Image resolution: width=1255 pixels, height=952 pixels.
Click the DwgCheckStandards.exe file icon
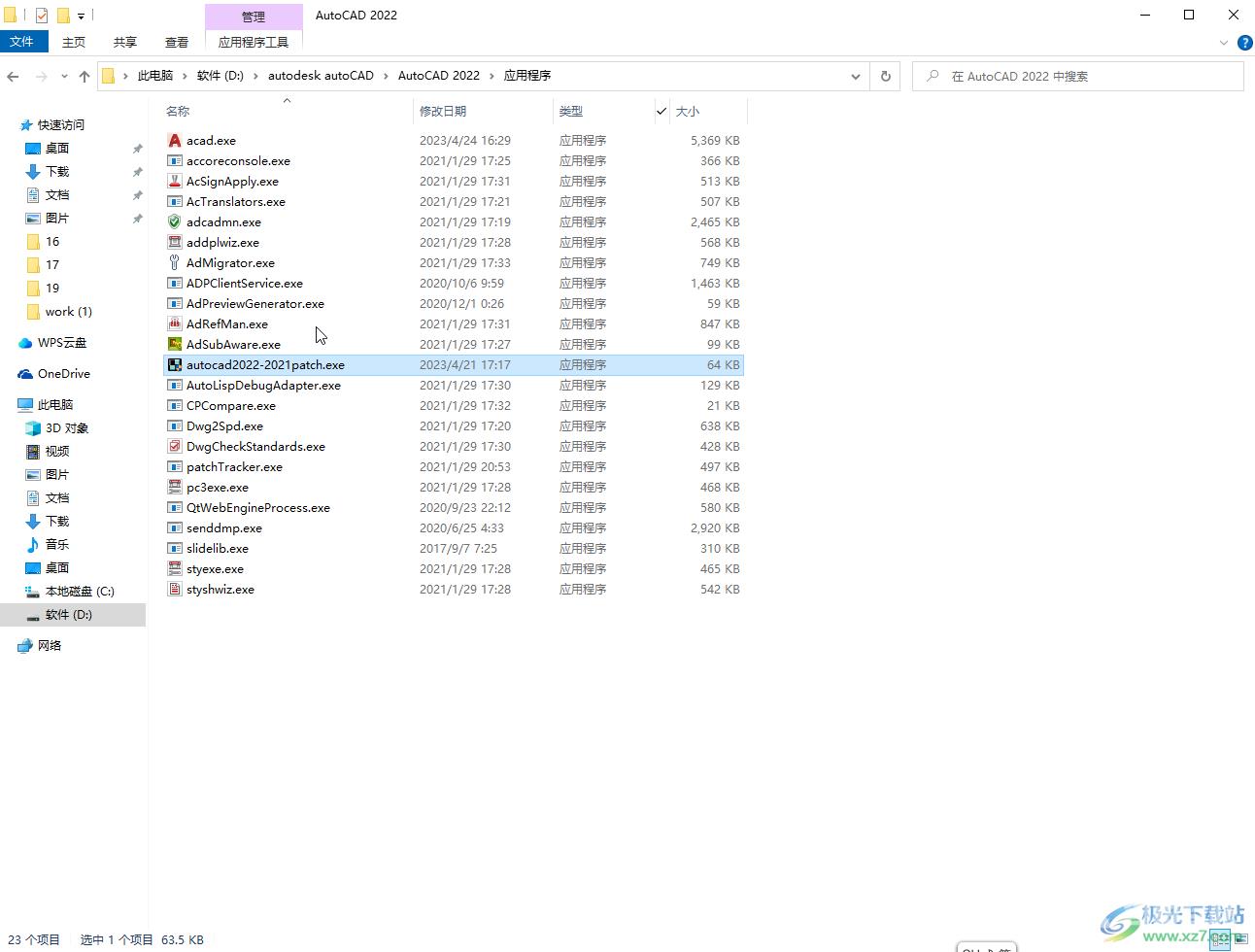click(x=175, y=447)
